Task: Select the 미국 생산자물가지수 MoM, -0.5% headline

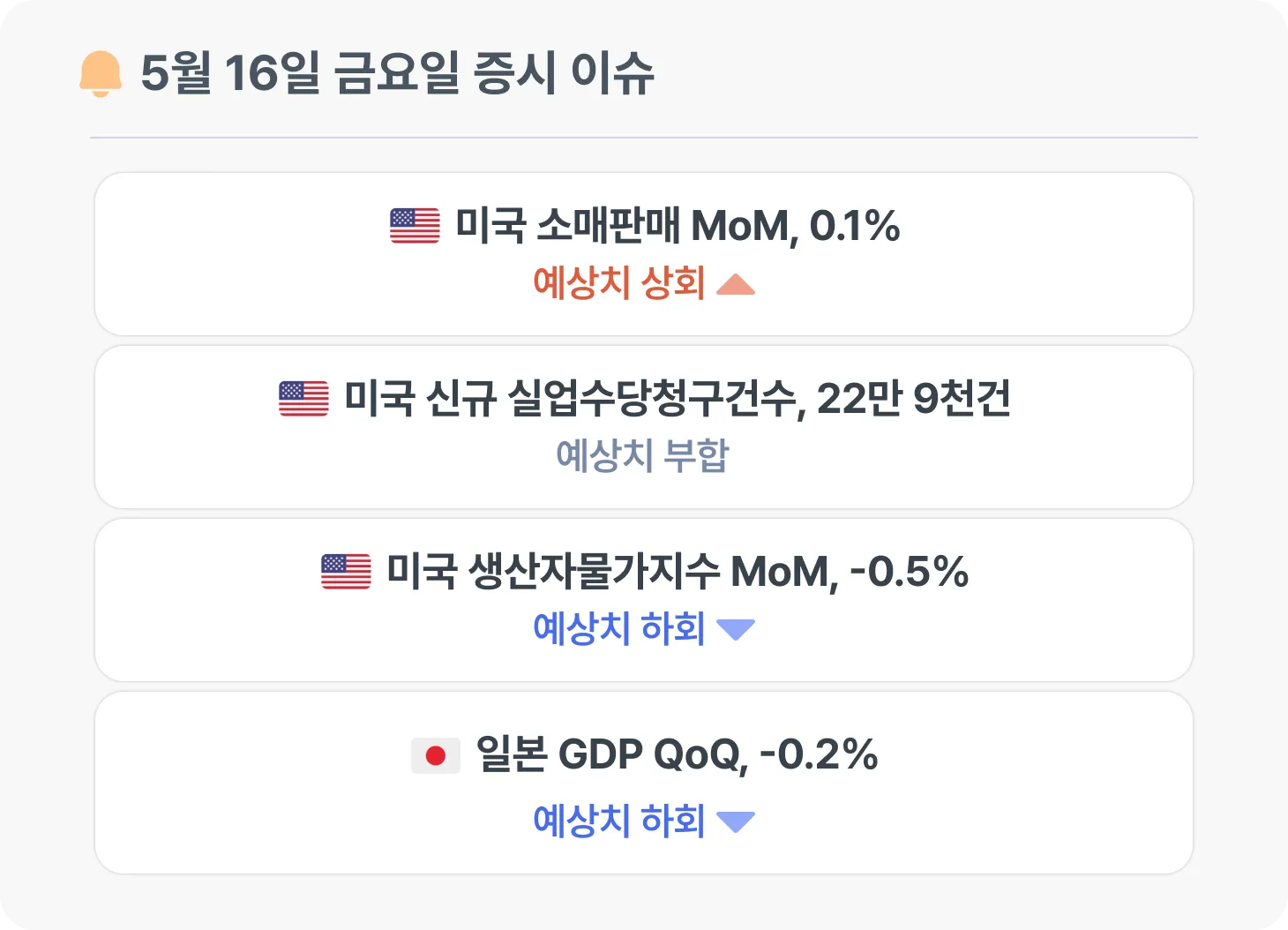Action: (677, 572)
